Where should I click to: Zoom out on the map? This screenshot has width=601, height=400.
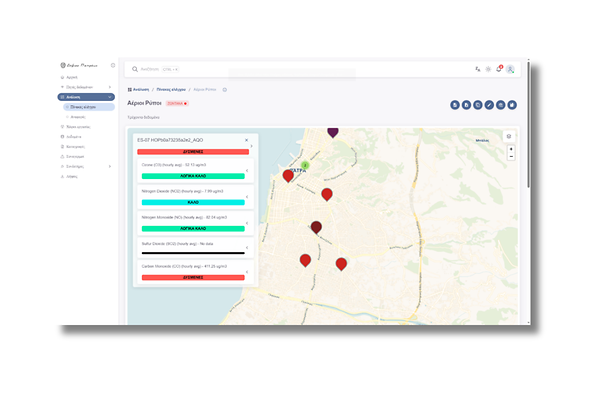[511, 156]
